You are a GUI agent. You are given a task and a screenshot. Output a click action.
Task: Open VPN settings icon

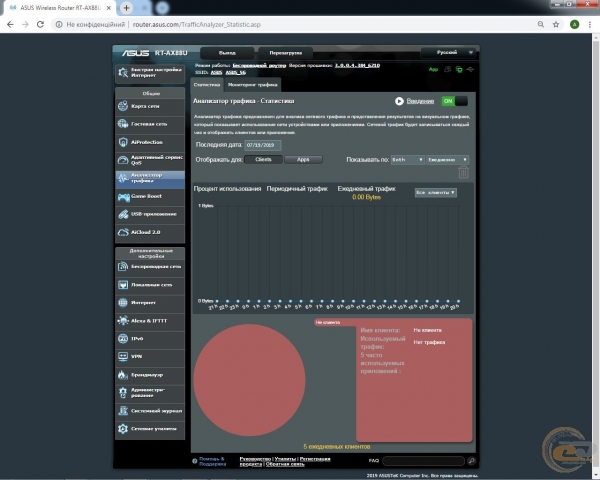pyautogui.click(x=123, y=356)
